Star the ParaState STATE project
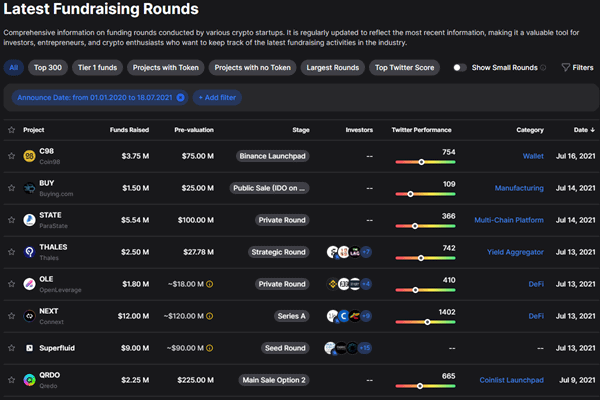Viewport: 600px width, 400px height. point(11,220)
